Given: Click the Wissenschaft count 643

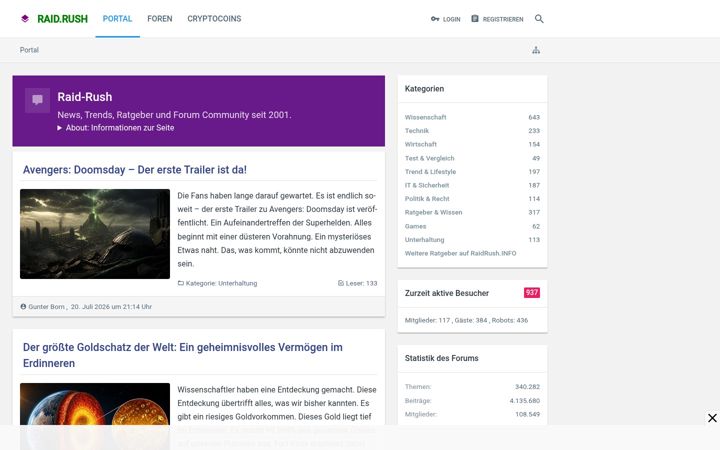Looking at the screenshot, I should pos(534,117).
